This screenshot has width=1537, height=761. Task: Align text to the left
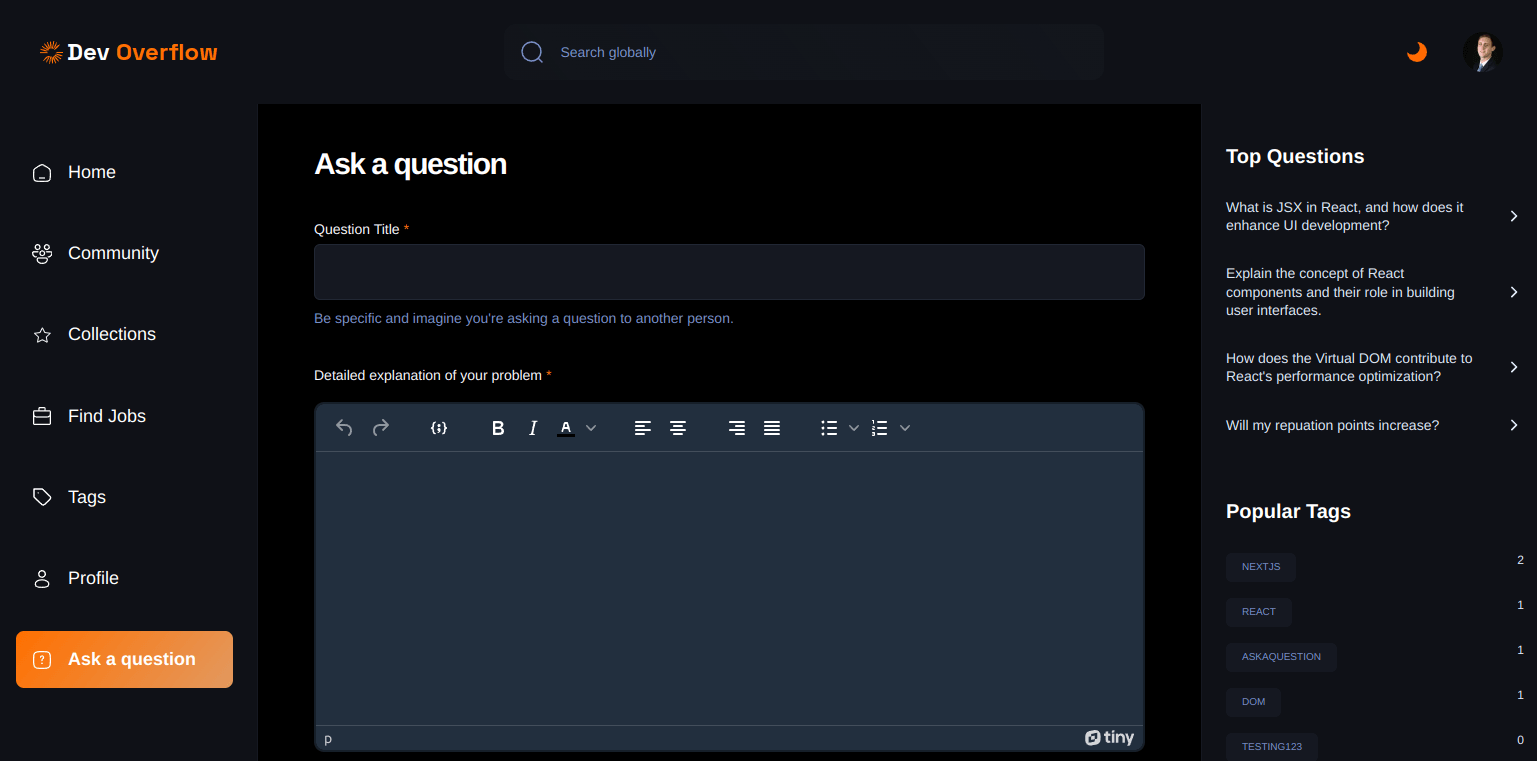tap(643, 428)
